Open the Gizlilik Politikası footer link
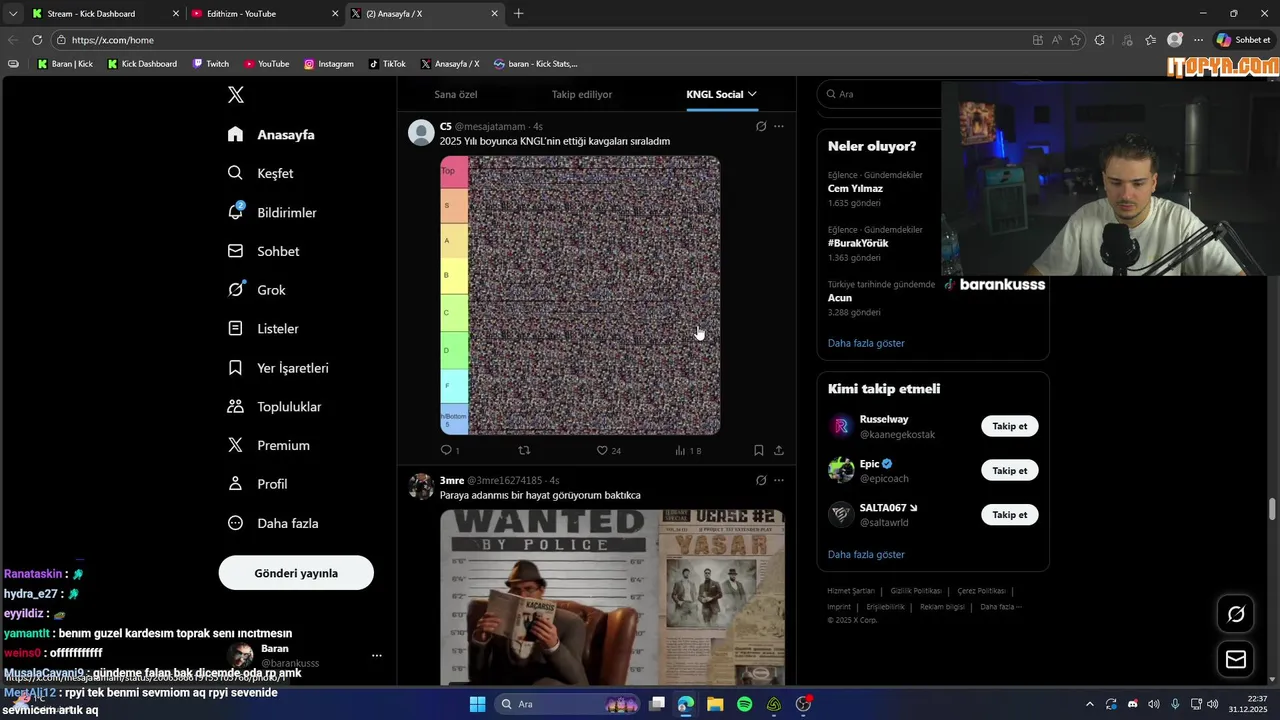 [916, 591]
